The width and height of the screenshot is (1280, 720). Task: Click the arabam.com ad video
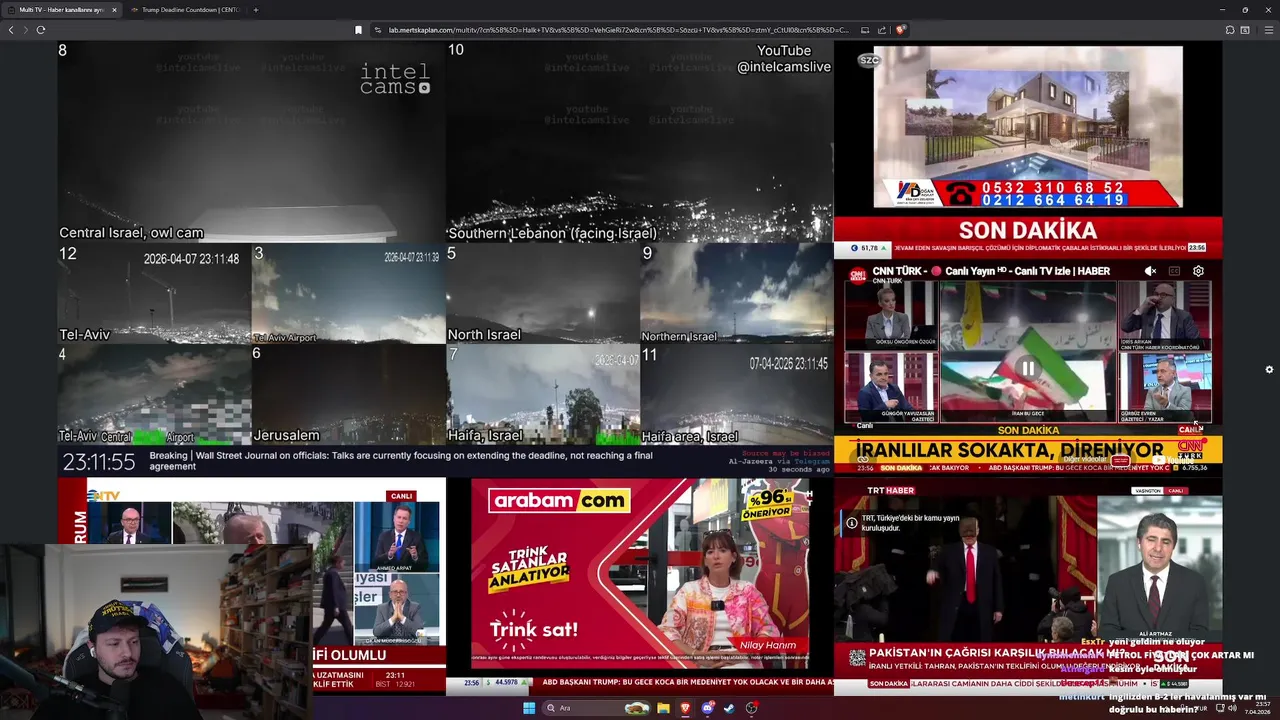[640, 586]
